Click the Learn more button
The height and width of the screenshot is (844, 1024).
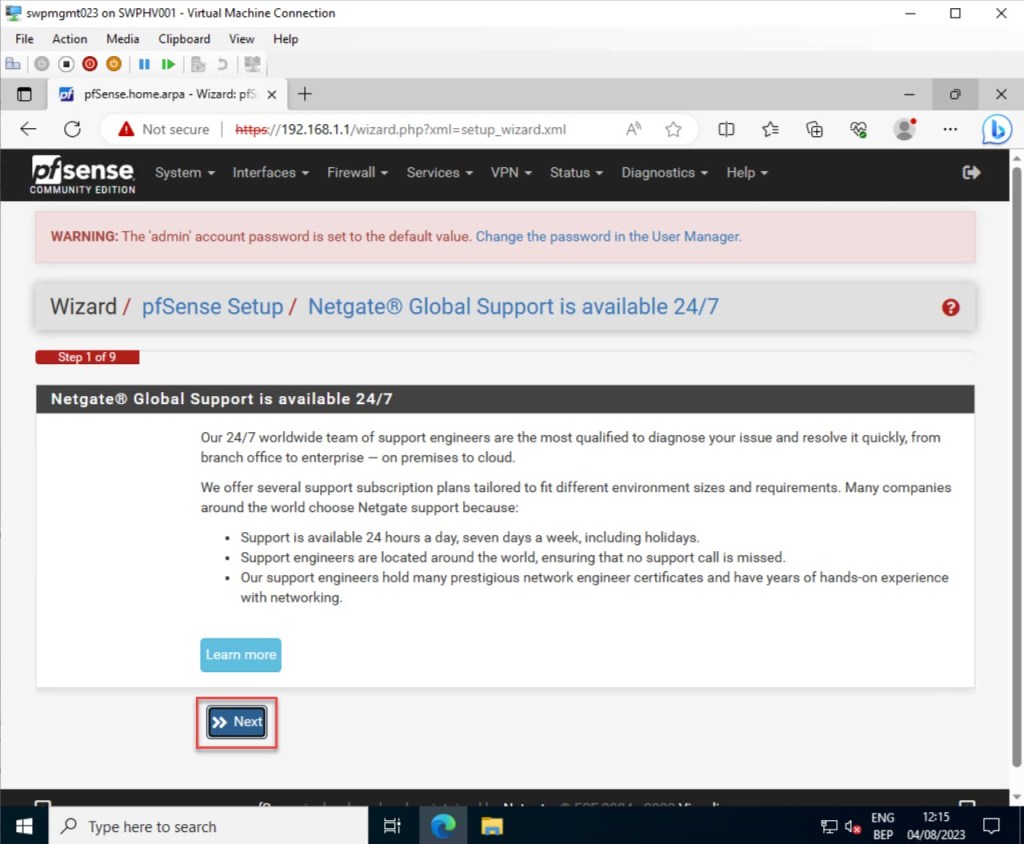click(240, 655)
